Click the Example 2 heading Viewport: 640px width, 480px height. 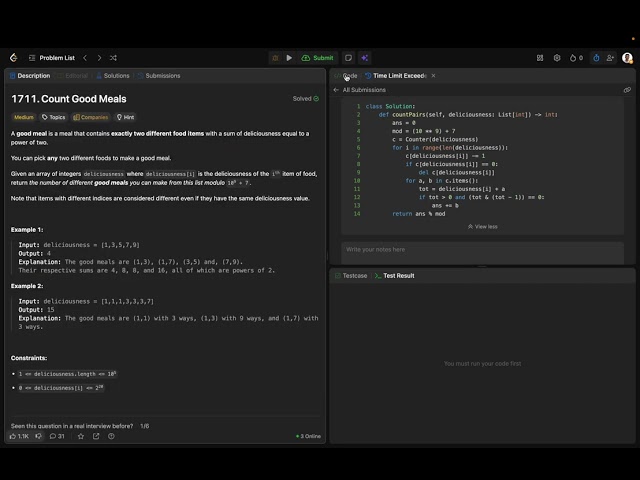tap(27, 286)
